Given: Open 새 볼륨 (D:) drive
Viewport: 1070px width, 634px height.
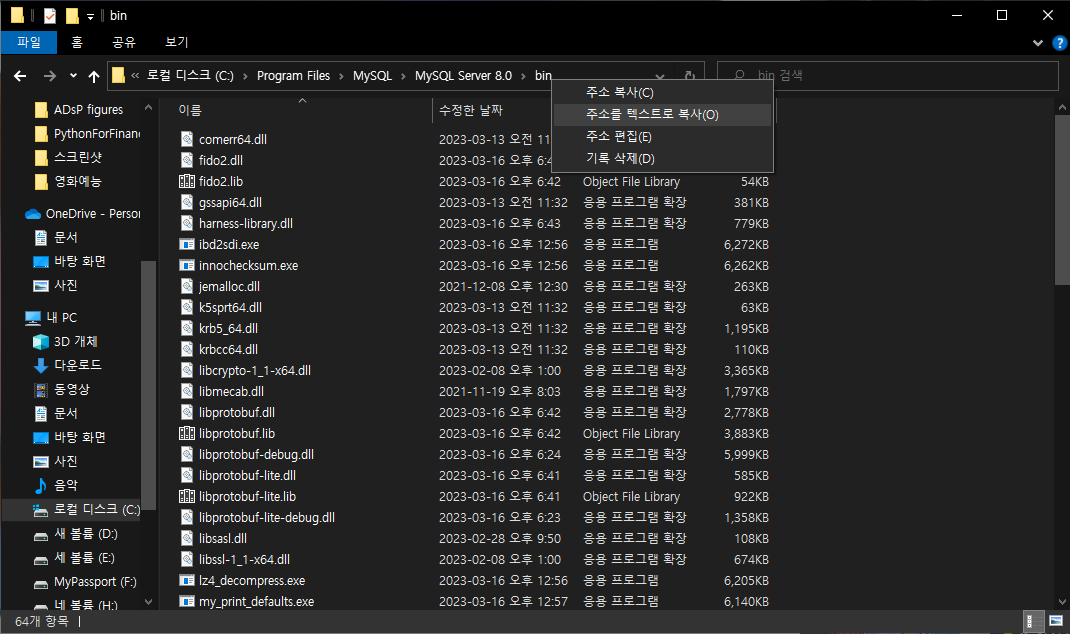Looking at the screenshot, I should 85,534.
